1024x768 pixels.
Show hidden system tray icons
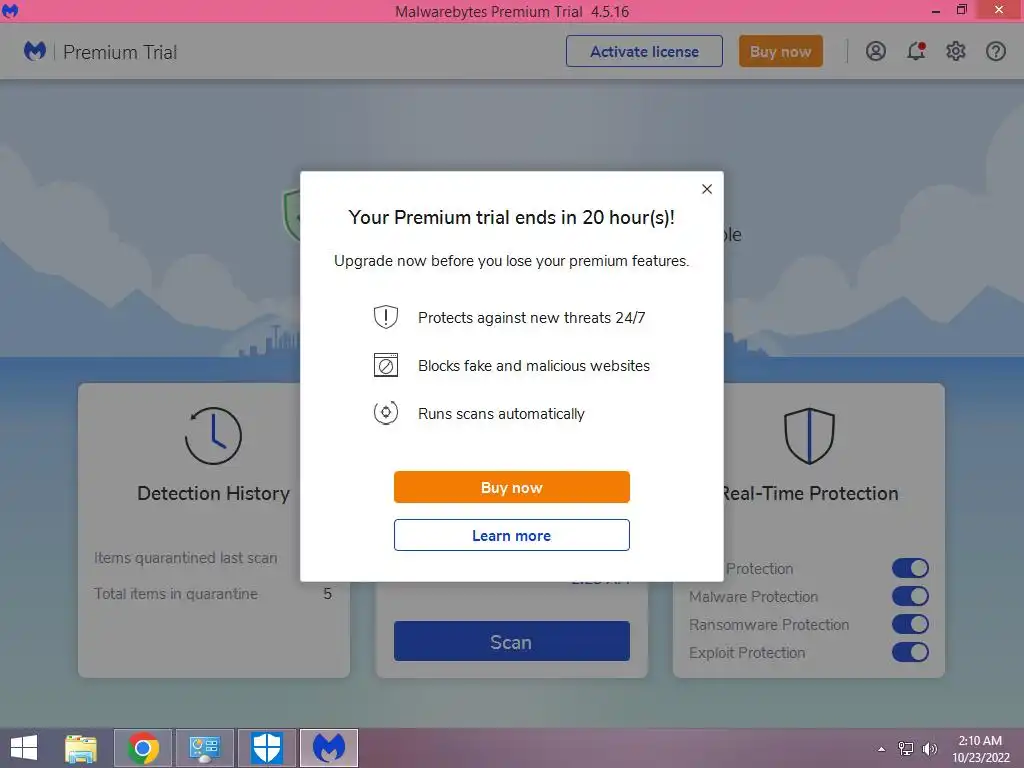tap(882, 749)
